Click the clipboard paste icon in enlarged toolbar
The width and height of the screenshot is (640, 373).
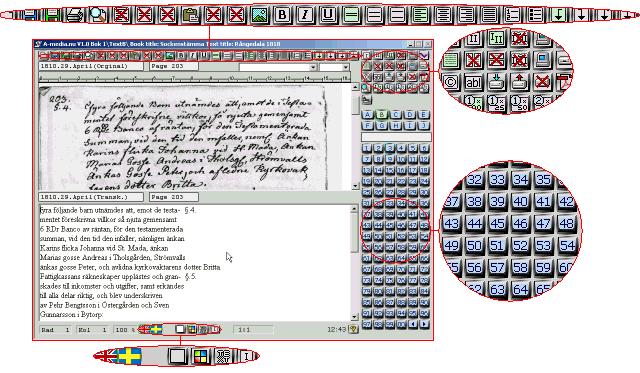click(x=190, y=15)
